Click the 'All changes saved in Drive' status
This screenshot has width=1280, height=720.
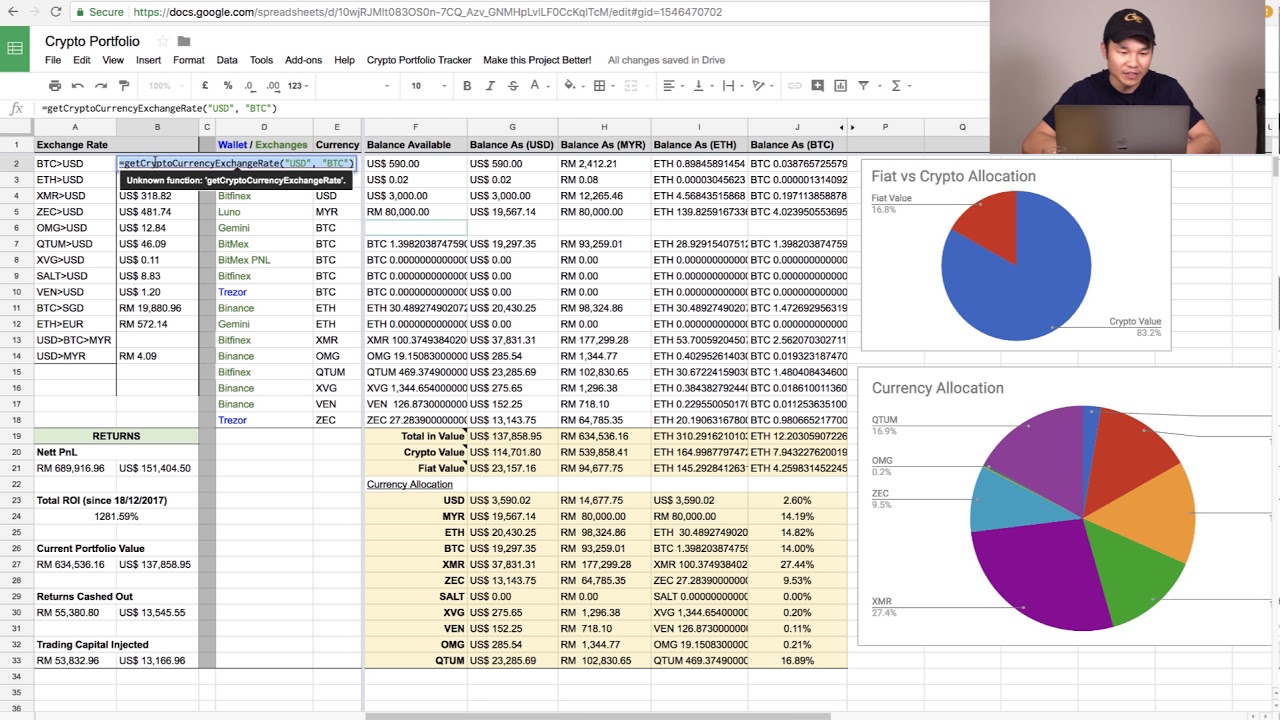(x=666, y=60)
